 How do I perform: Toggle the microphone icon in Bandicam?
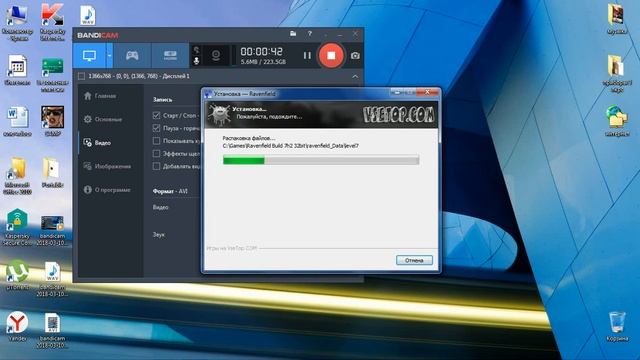(x=196, y=61)
